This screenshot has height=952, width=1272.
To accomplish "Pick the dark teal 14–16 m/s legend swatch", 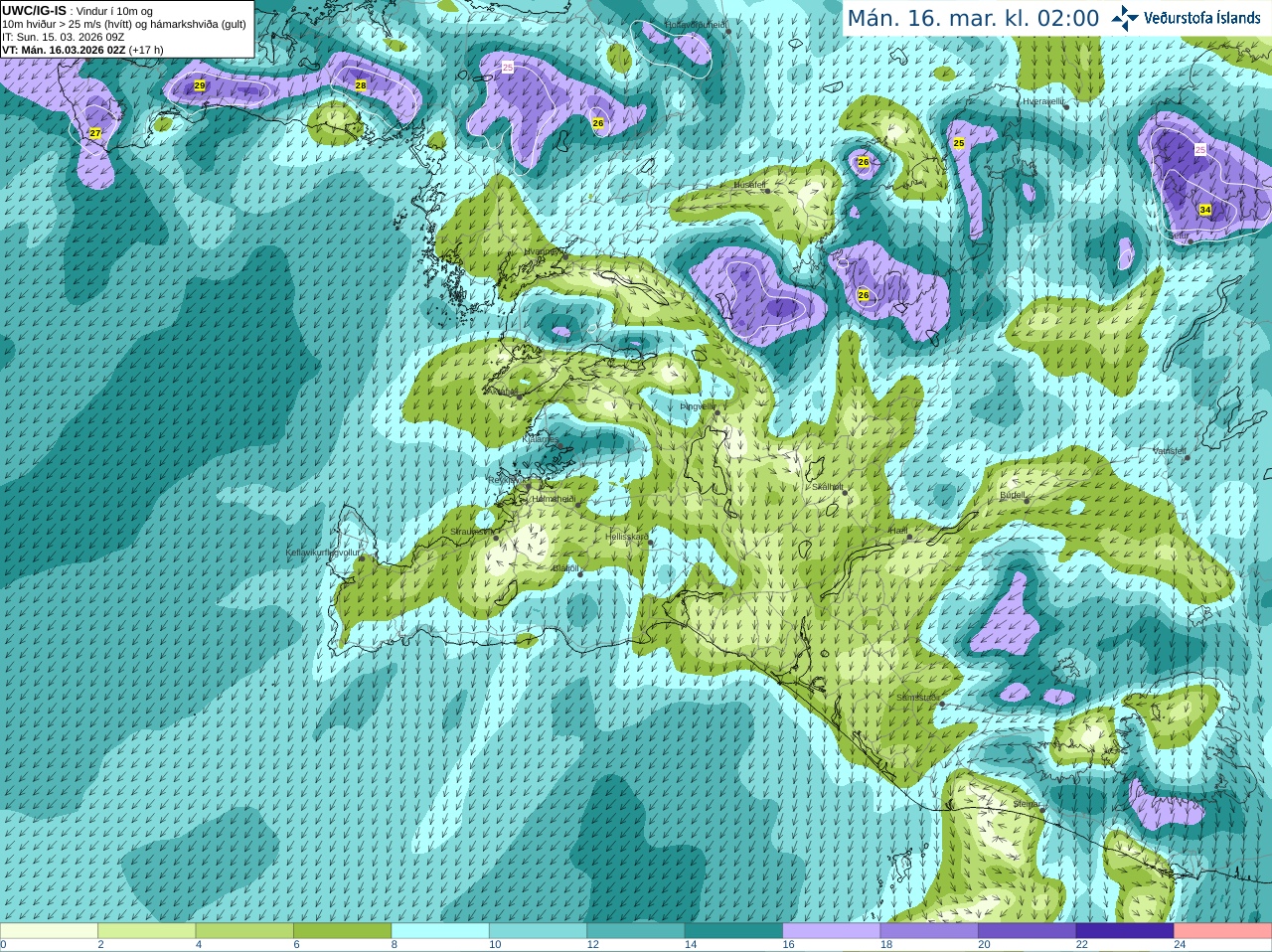I will tap(733, 931).
